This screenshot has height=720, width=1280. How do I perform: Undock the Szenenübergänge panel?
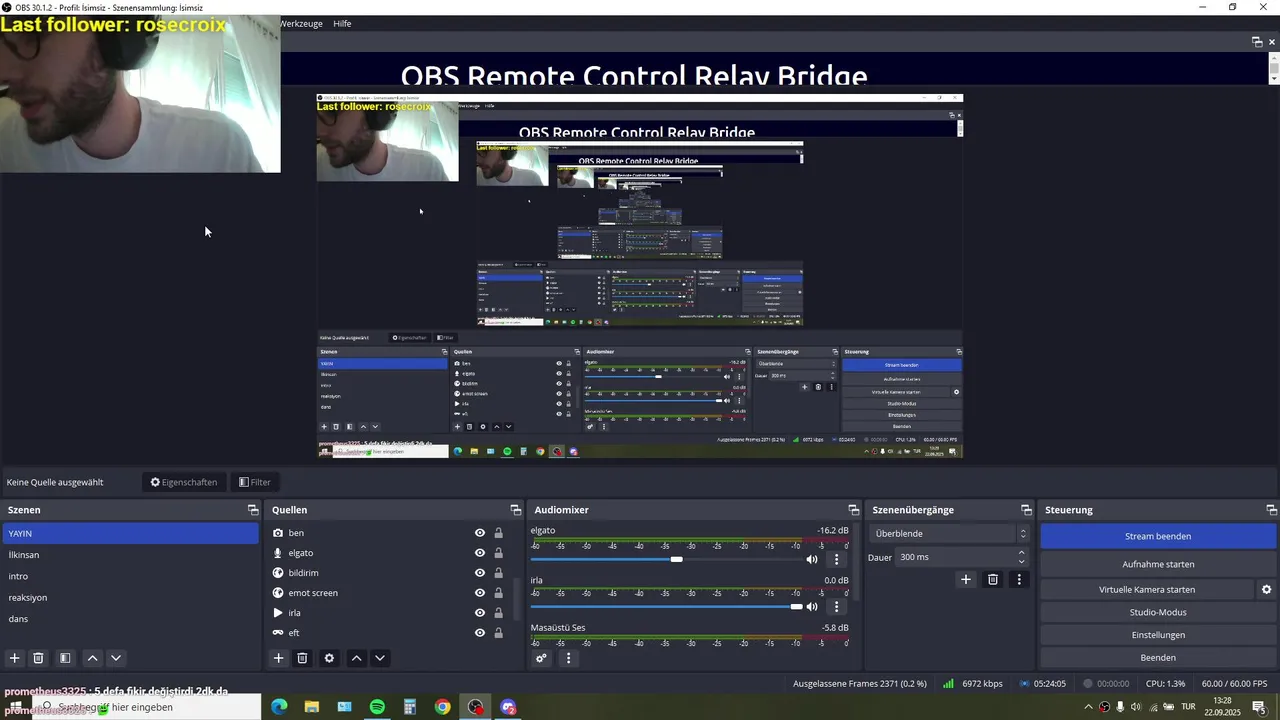tap(1026, 510)
